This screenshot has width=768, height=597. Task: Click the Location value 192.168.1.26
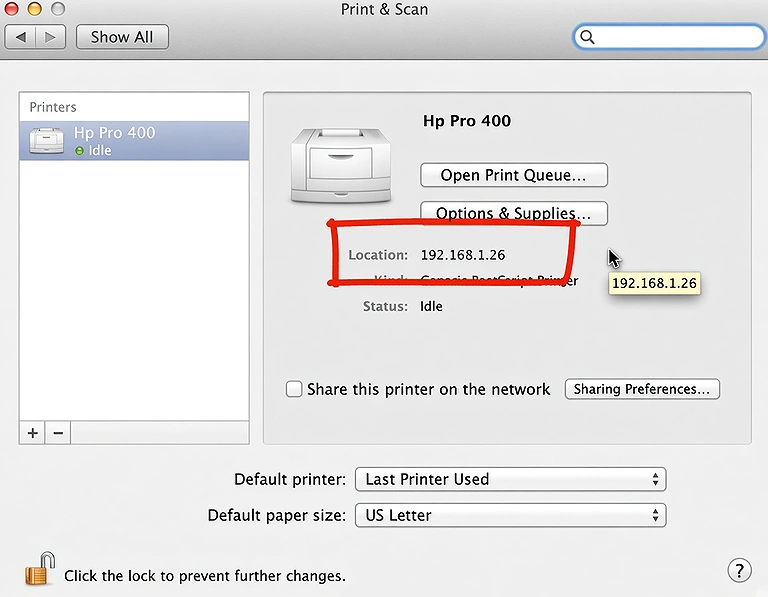[x=463, y=255]
